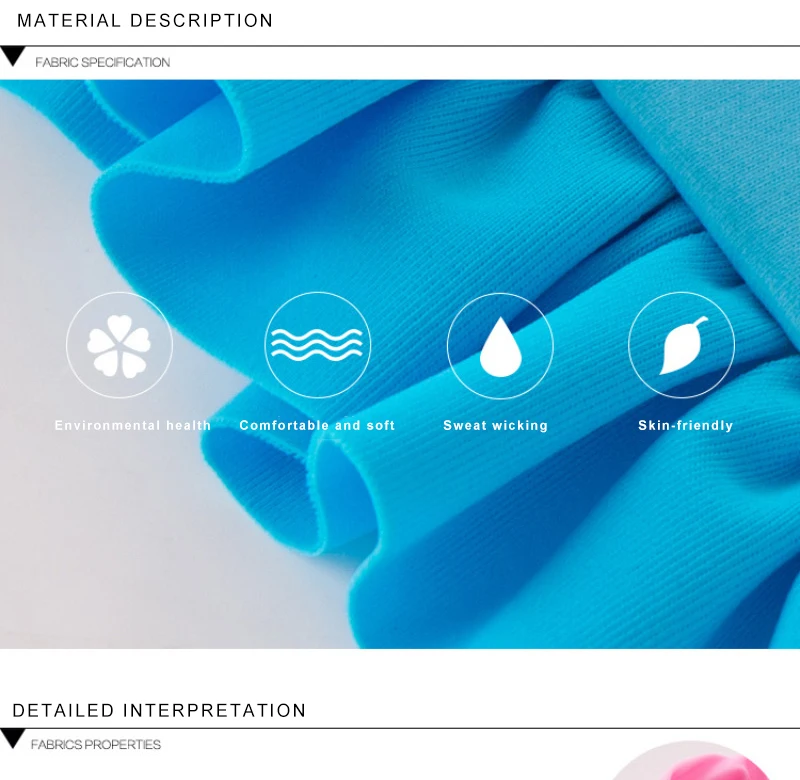
Task: Select the Environmental health label
Action: tap(133, 425)
